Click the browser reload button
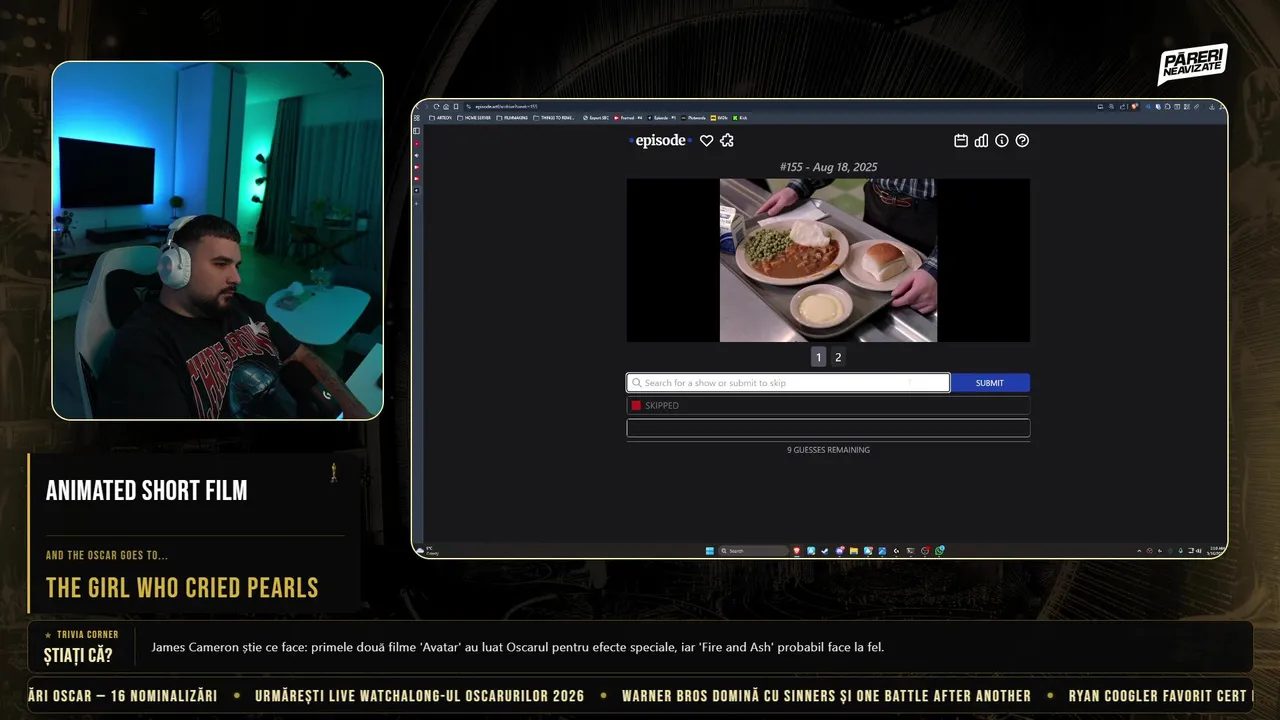The width and height of the screenshot is (1280, 720). [436, 107]
